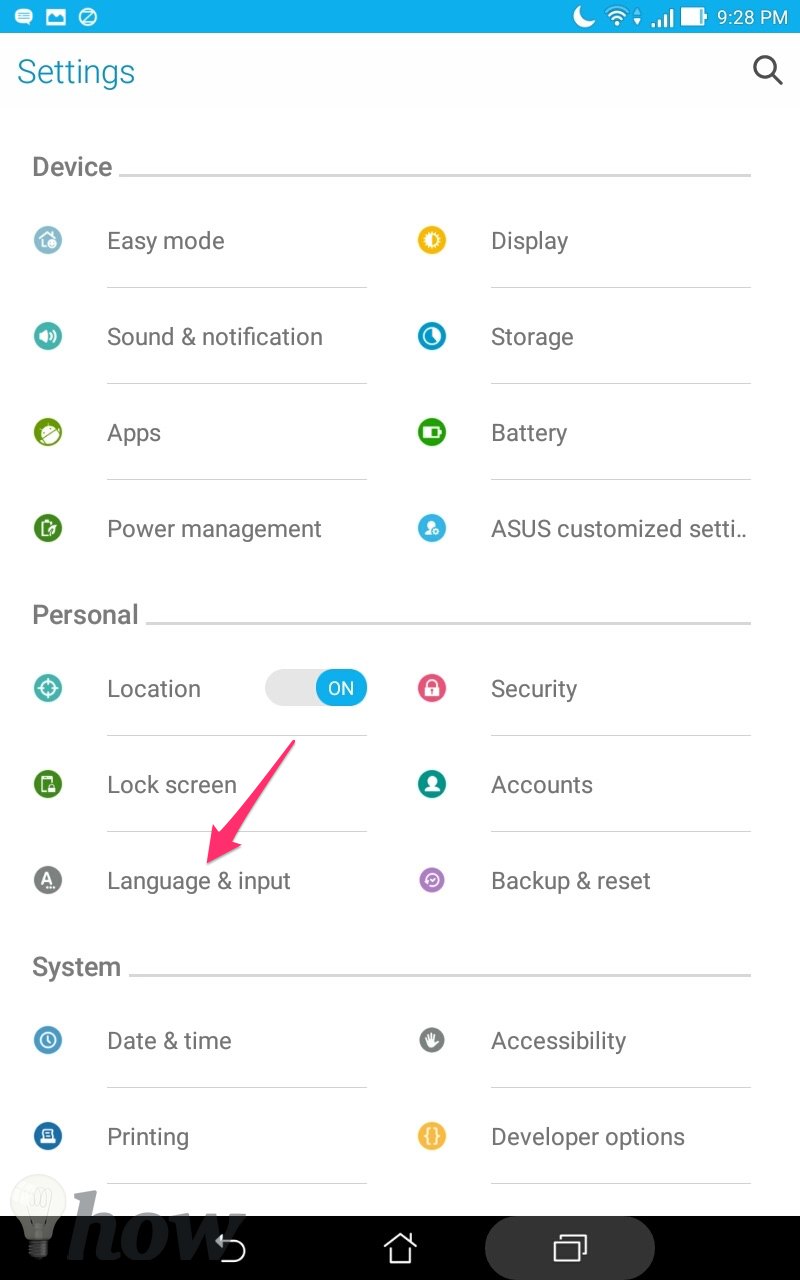The image size is (800, 1280).
Task: Open the Easy mode icon
Action: coord(48,240)
